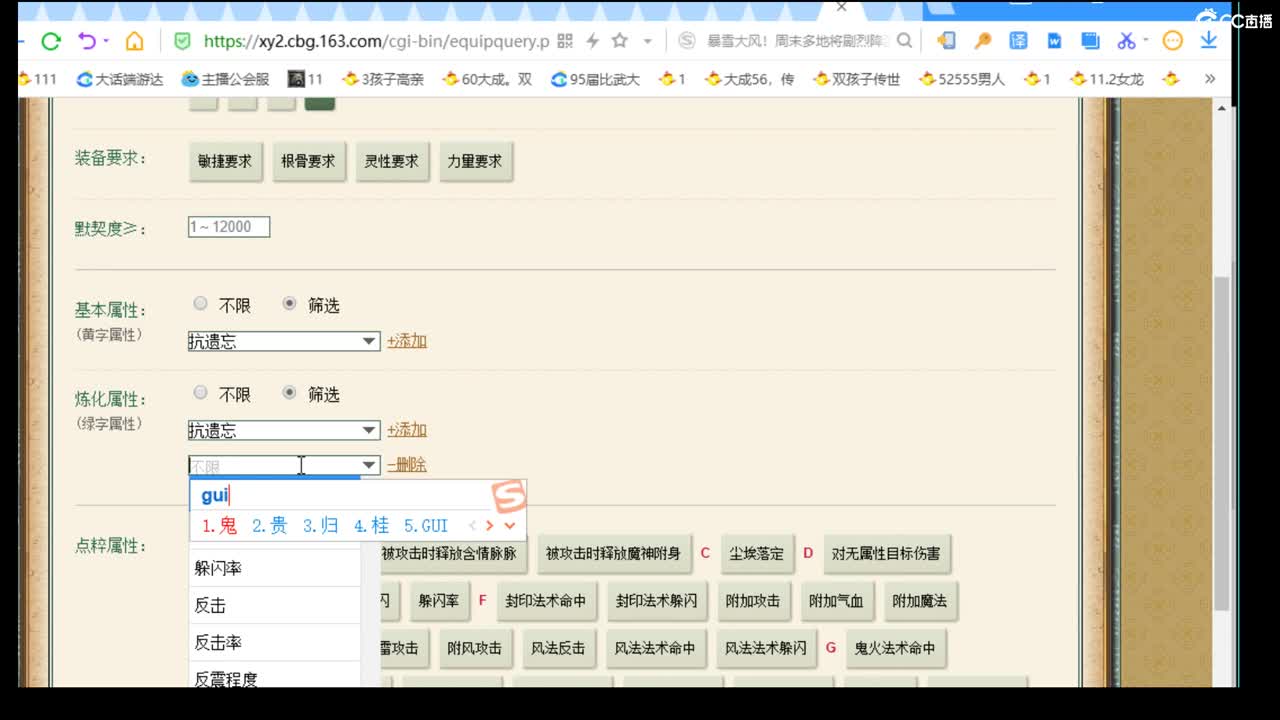Click the orange chat bubble icon

pos(1173,41)
